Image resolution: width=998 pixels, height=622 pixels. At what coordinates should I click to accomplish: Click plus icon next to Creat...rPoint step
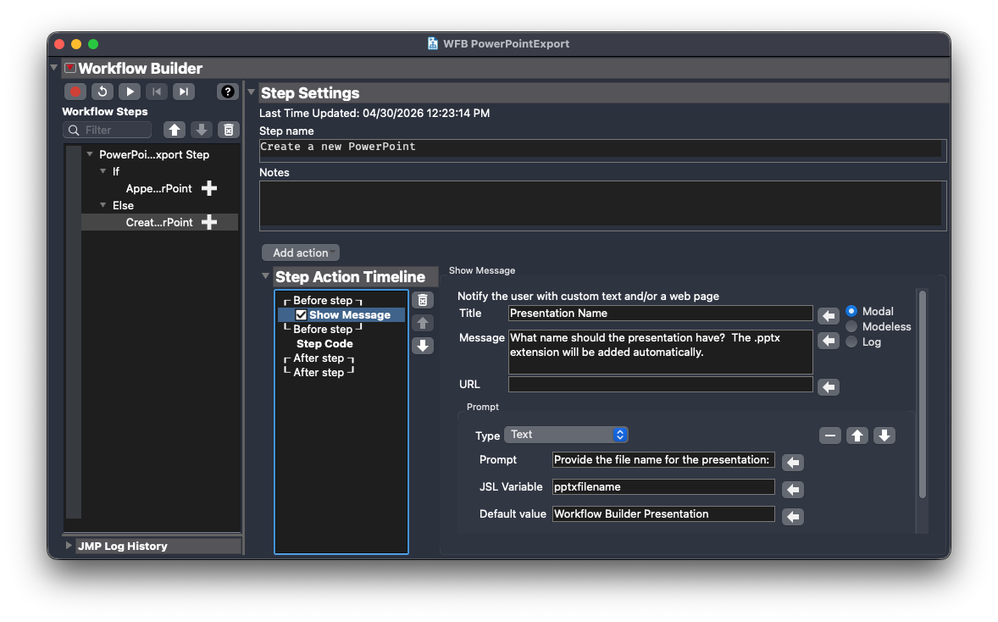[209, 222]
